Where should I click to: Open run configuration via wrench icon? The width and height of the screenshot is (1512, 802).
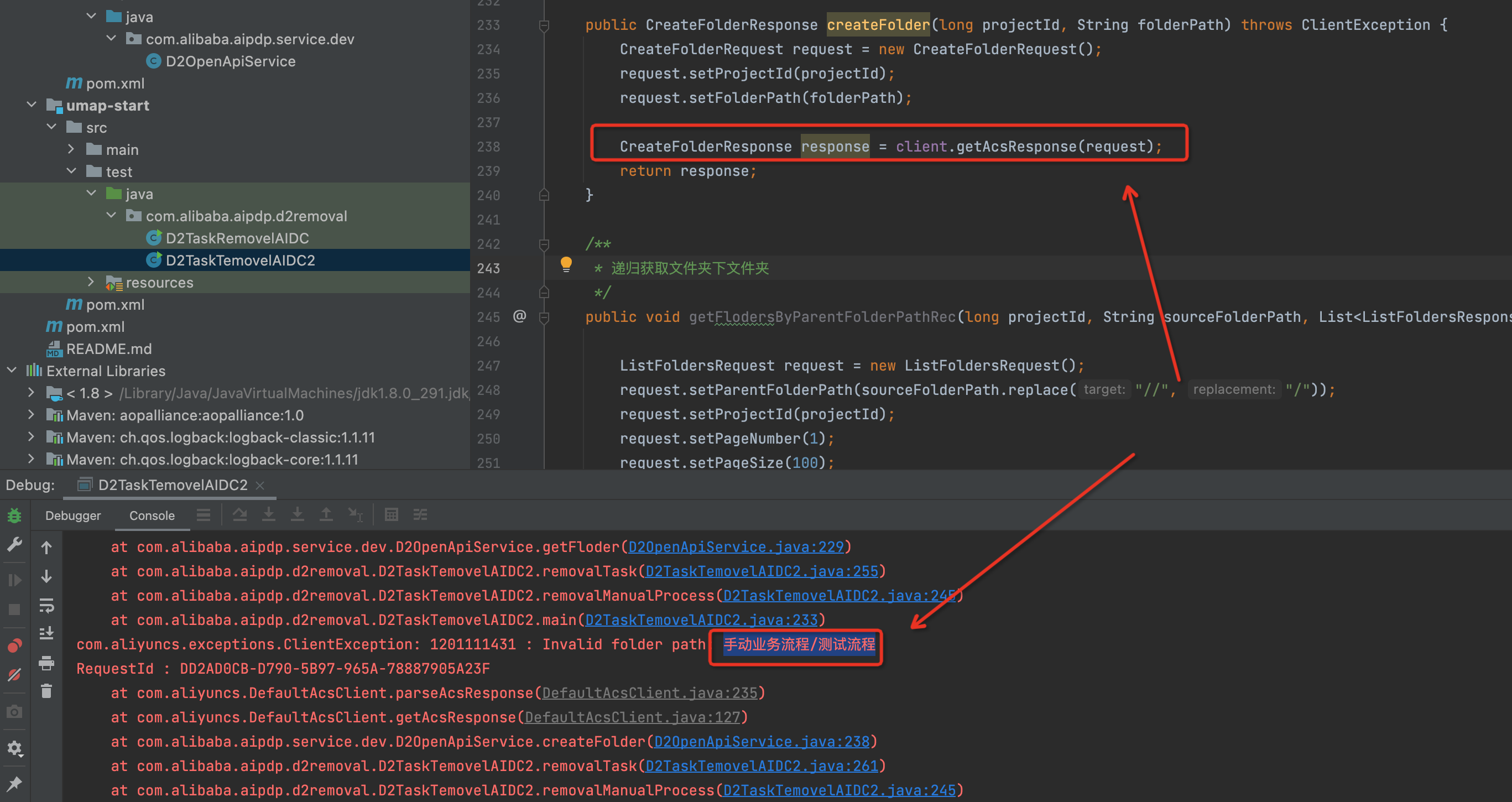coord(15,545)
